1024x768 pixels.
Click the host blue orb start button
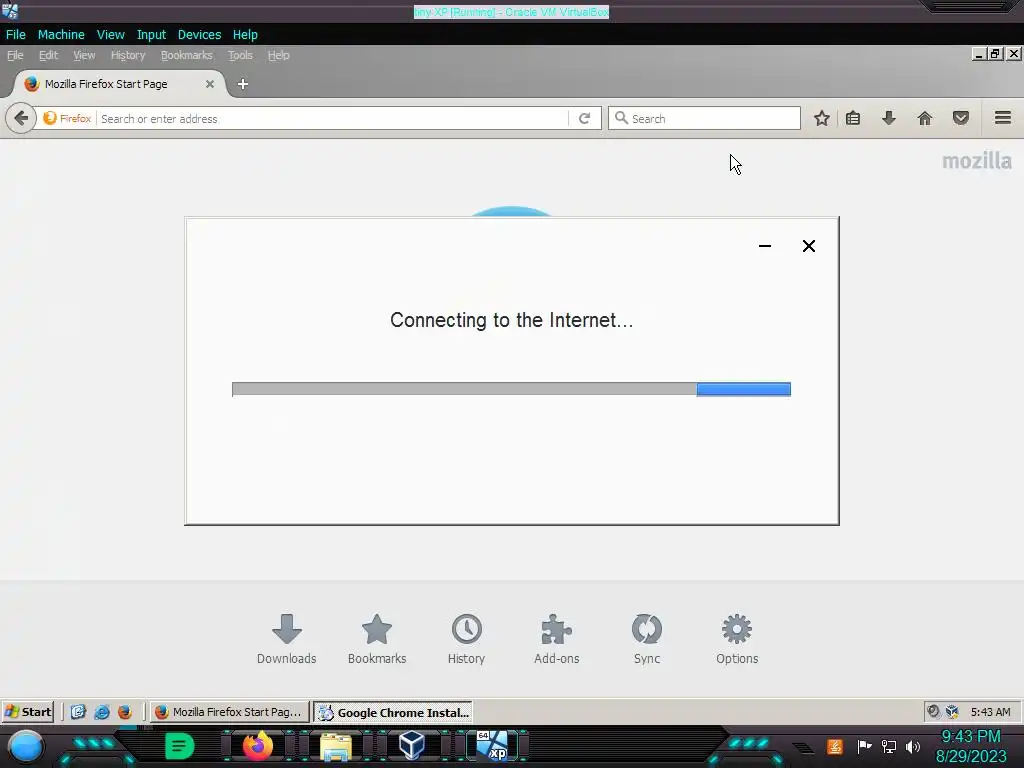25,746
